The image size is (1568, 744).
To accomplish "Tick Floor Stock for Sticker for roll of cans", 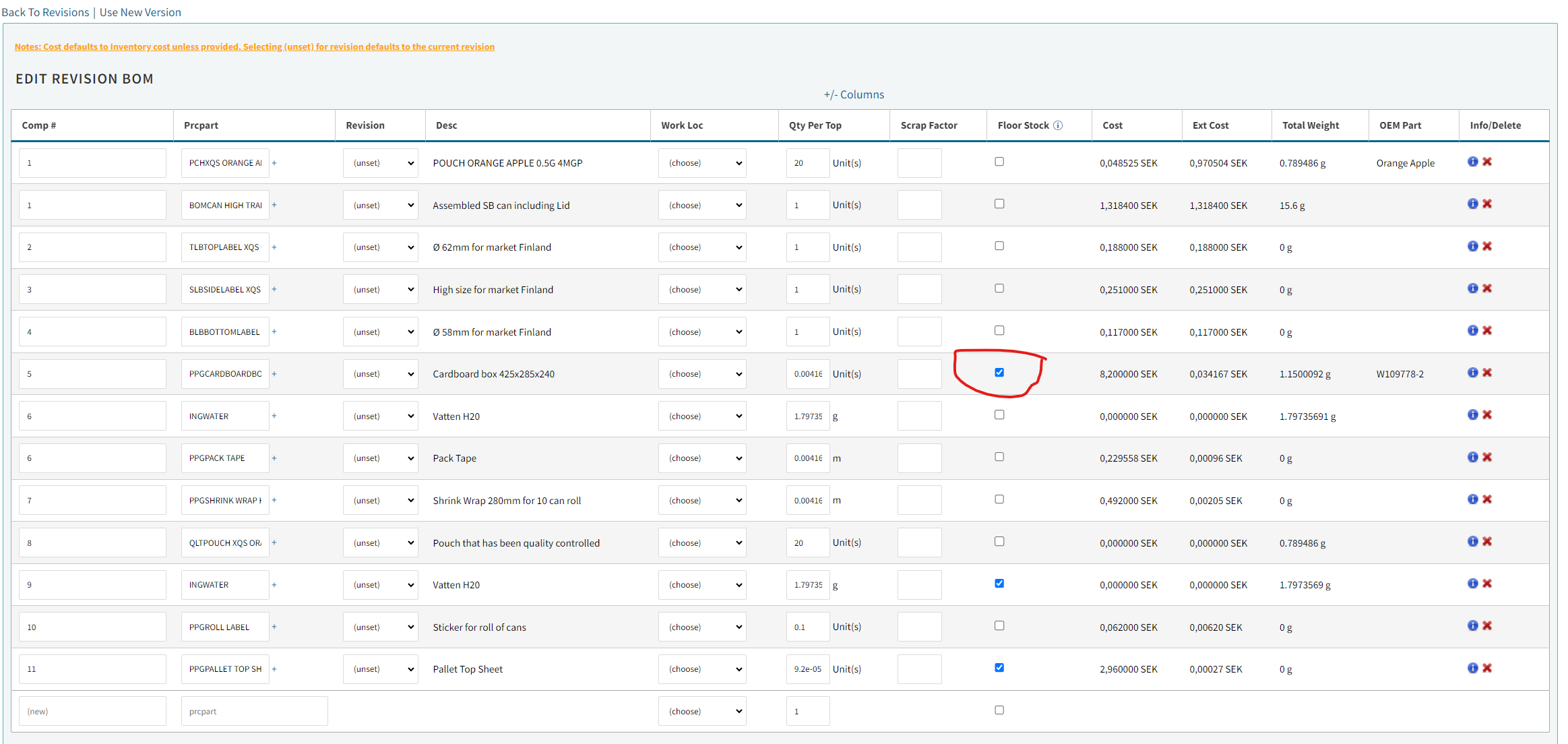I will [x=999, y=625].
